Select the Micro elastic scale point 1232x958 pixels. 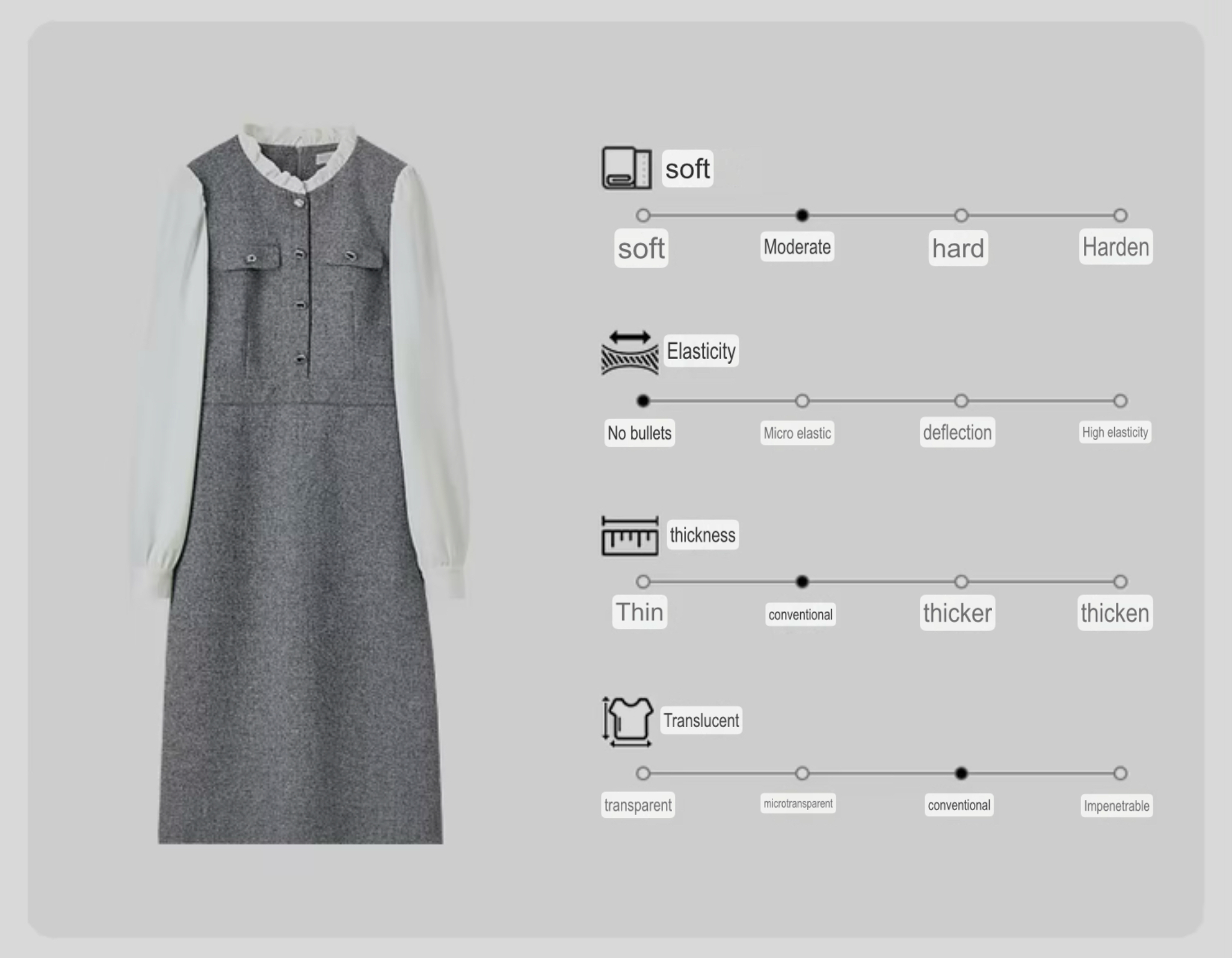802,401
